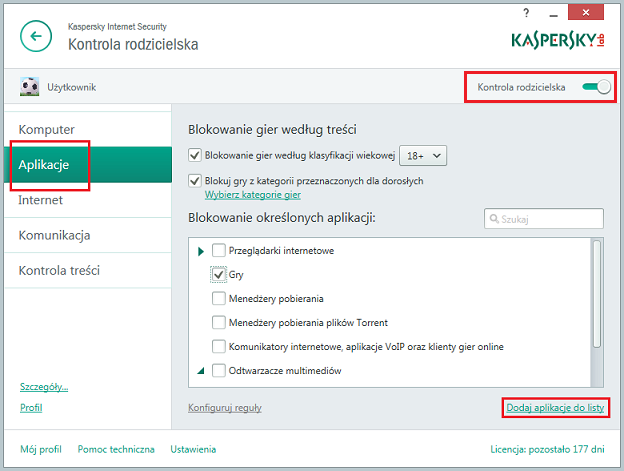Click the application list scrollbar thumb

(597, 294)
